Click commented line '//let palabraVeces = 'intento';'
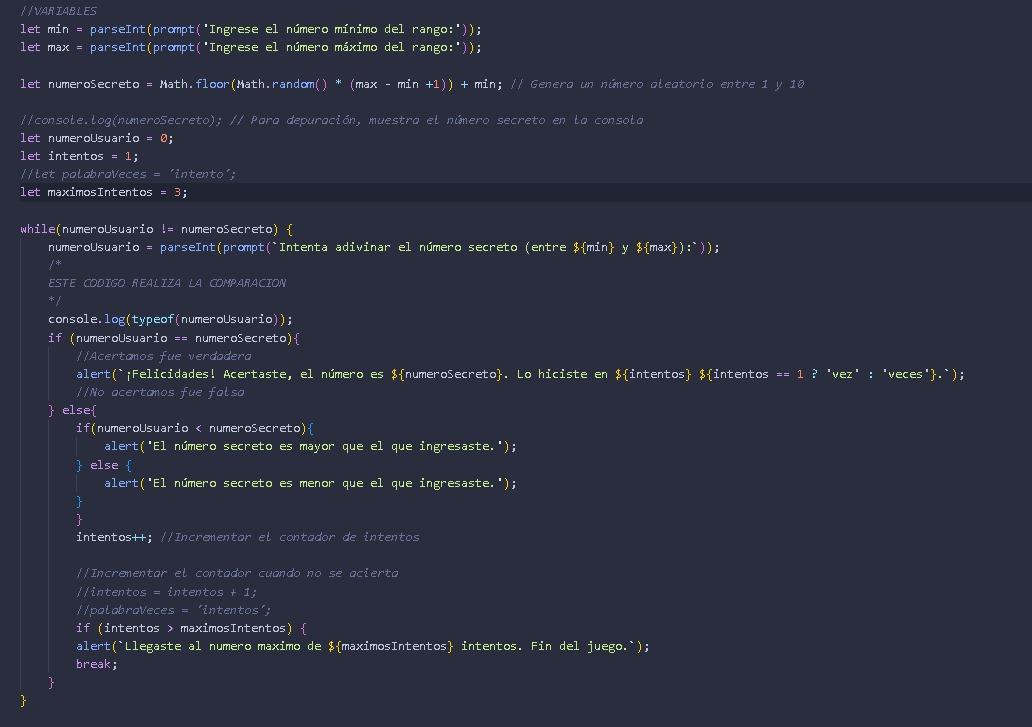This screenshot has height=727, width=1032. (x=128, y=174)
